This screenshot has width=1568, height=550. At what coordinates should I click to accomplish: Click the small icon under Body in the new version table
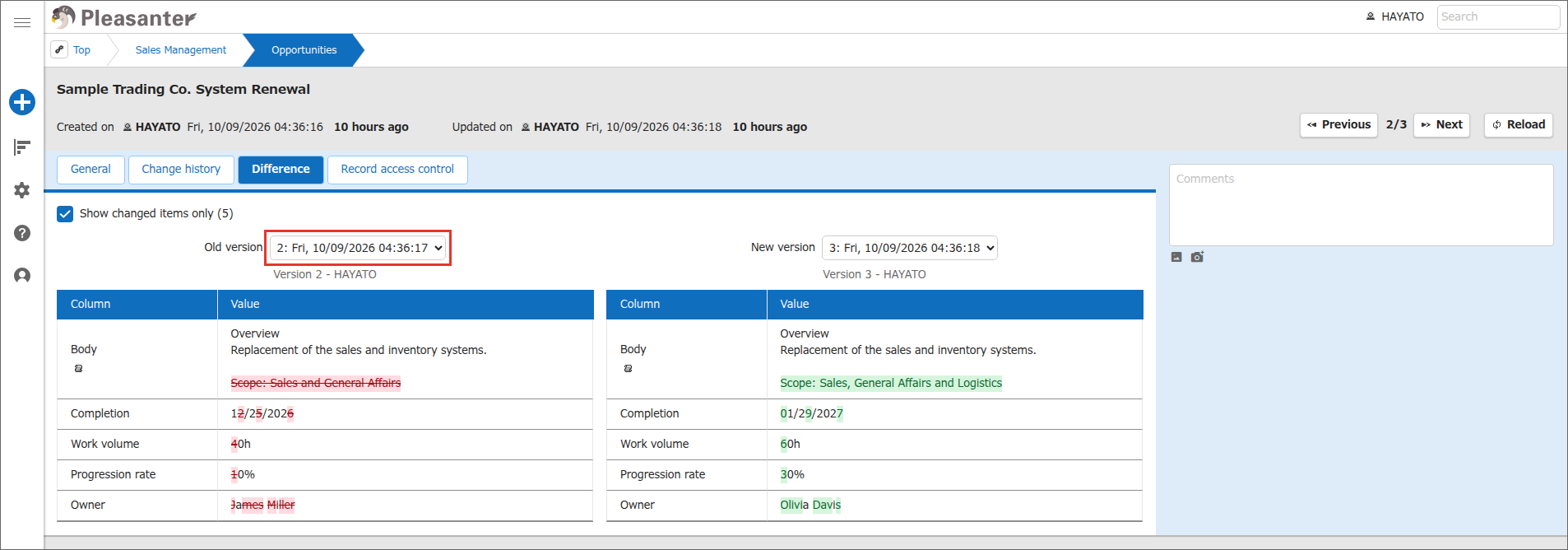click(x=629, y=368)
